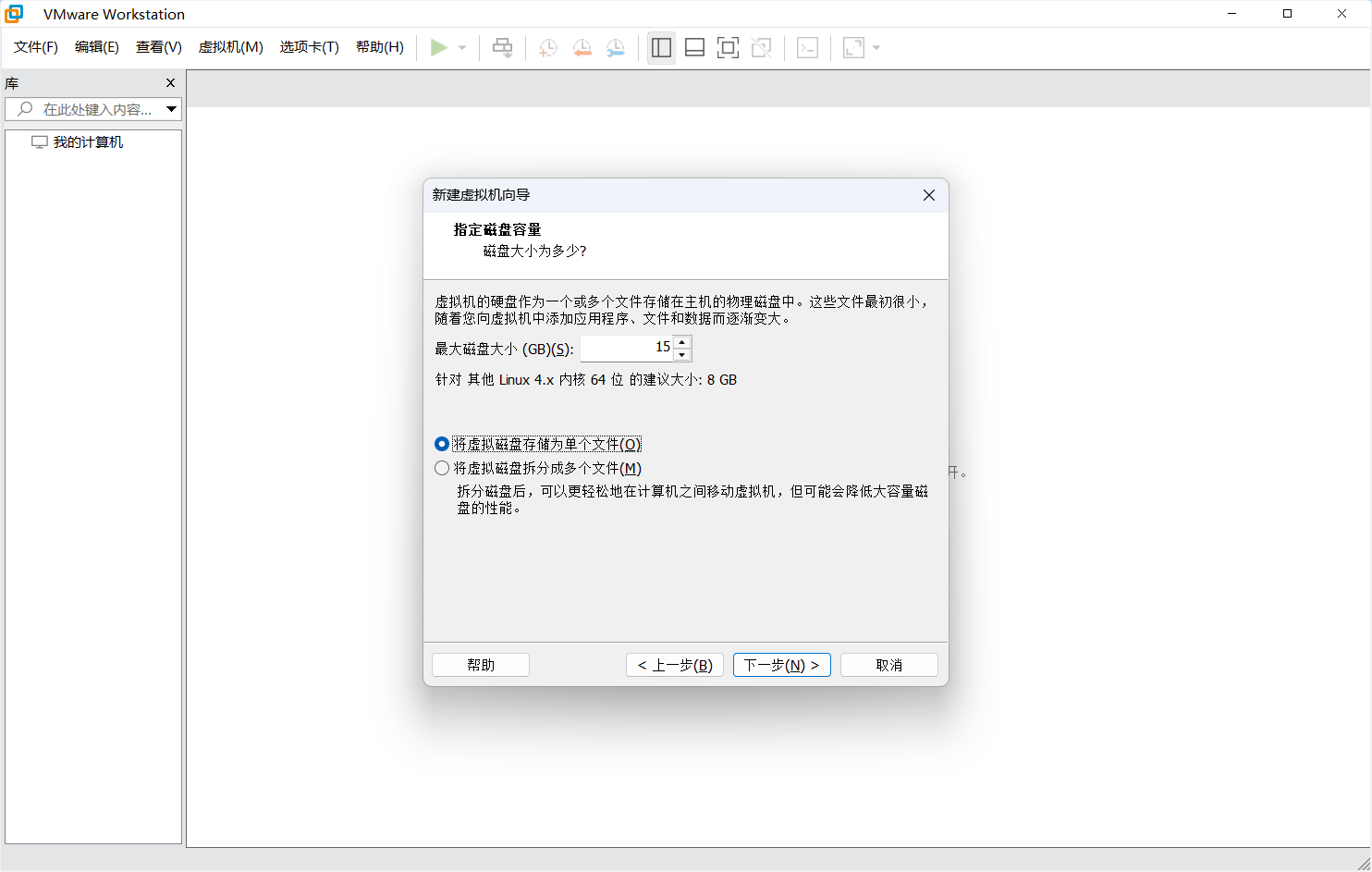Close the library panel with X
Image resolution: width=1372 pixels, height=872 pixels.
click(170, 83)
